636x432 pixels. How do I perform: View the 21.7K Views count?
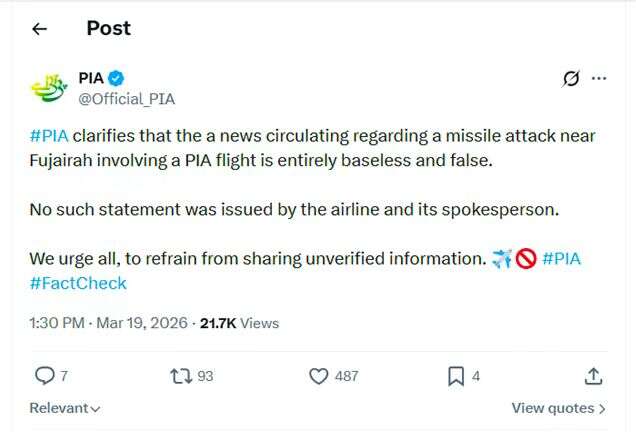tap(240, 323)
